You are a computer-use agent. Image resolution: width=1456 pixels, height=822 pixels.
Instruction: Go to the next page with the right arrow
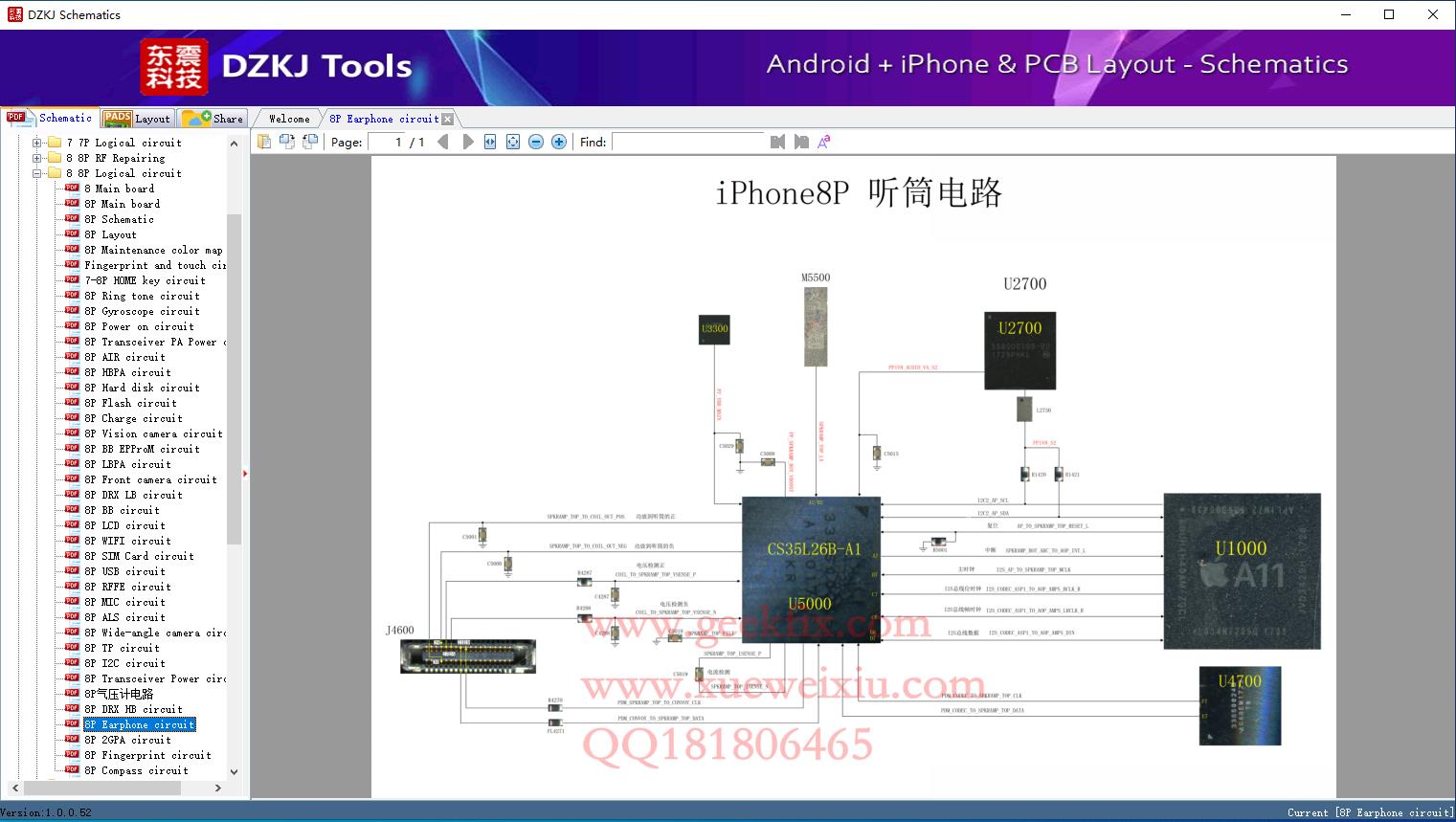pyautogui.click(x=467, y=142)
